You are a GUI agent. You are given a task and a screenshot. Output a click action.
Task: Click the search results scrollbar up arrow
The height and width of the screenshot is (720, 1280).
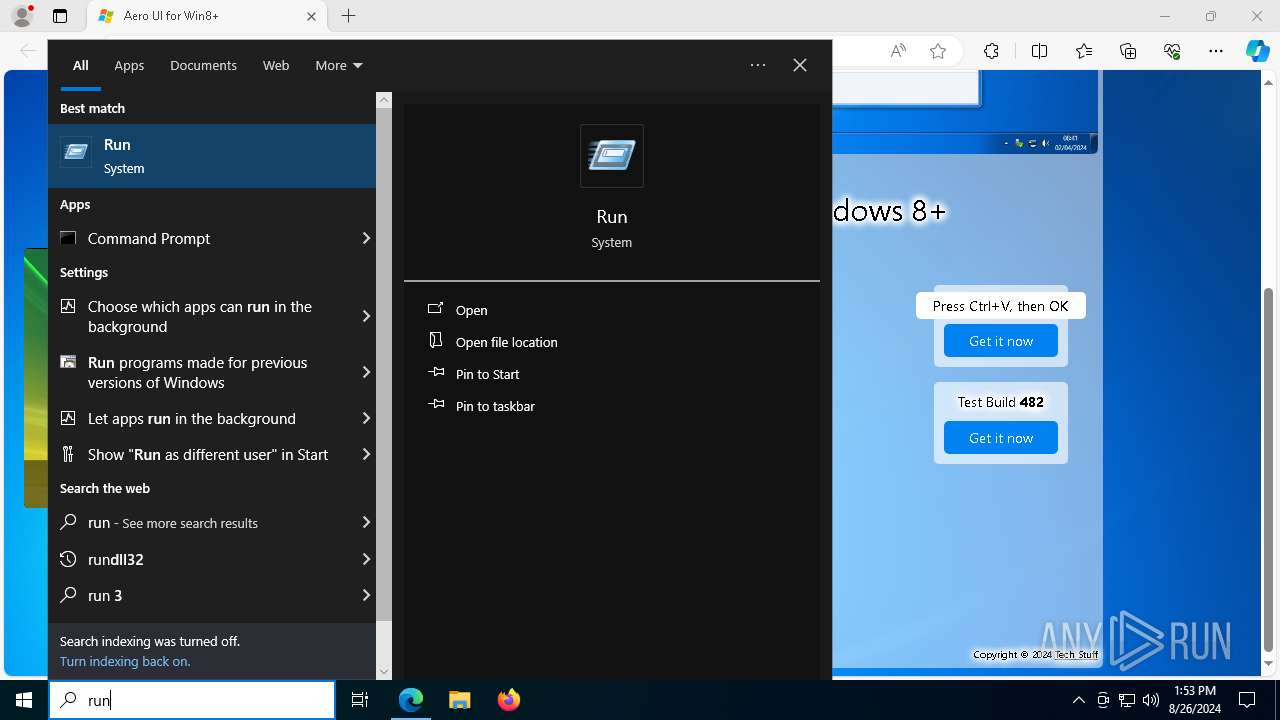click(384, 100)
